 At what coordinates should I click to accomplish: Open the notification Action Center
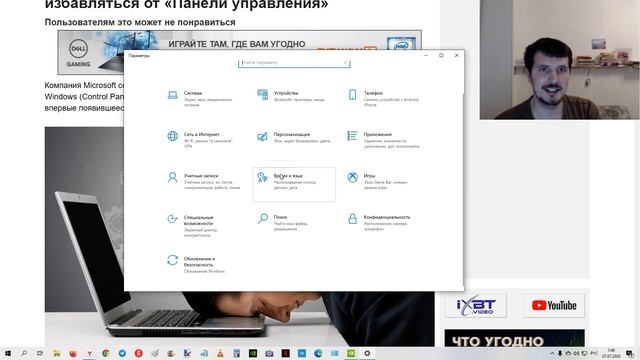(x=630, y=353)
